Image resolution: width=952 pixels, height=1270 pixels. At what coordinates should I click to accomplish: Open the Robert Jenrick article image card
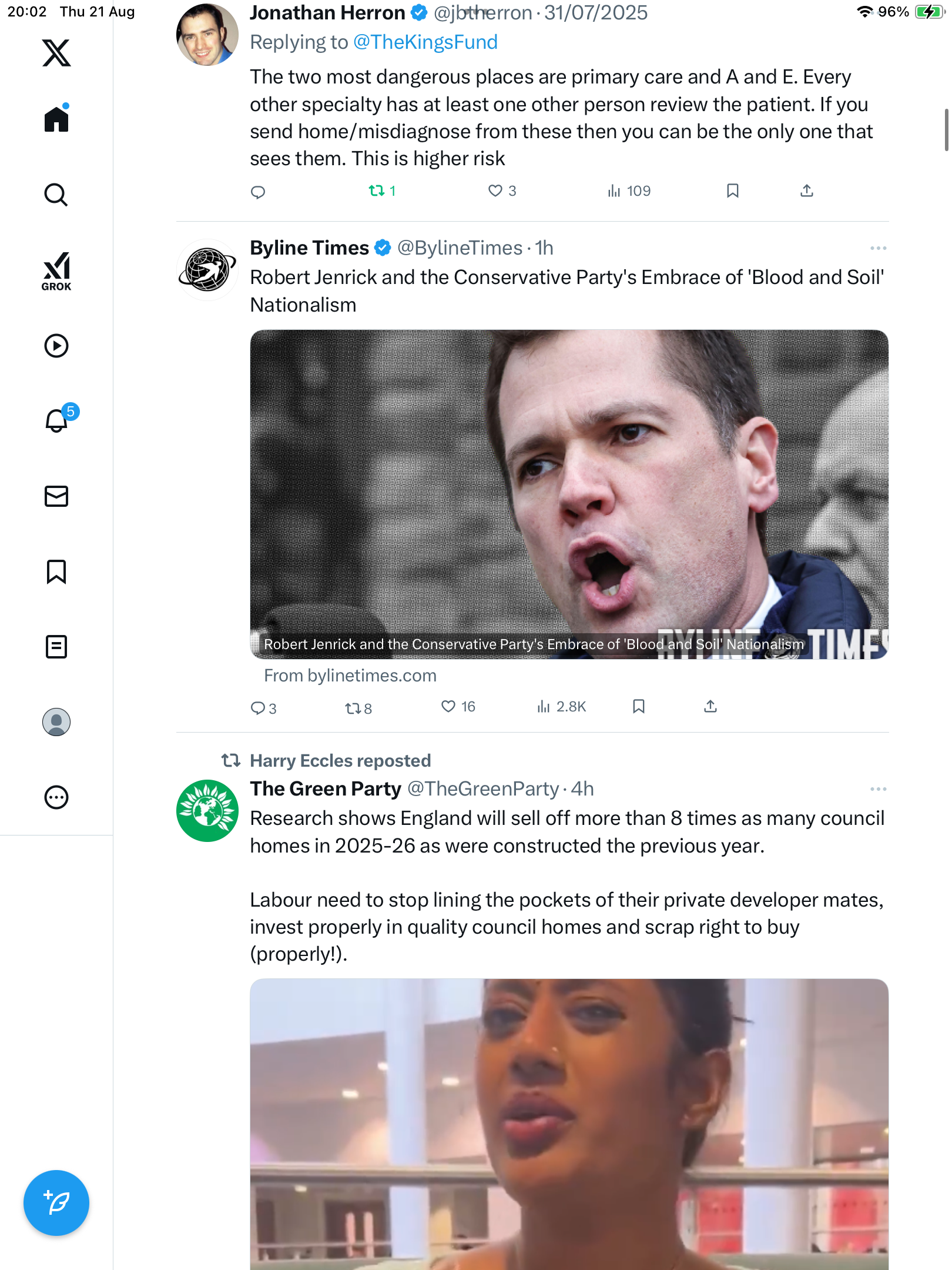(x=569, y=494)
